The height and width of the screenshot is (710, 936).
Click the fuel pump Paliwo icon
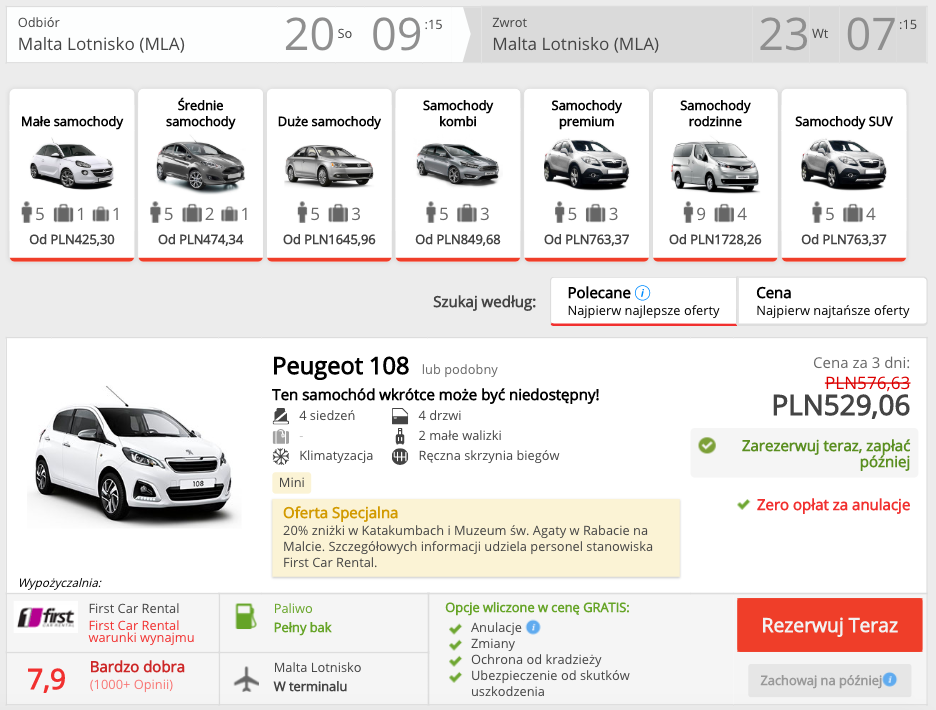click(245, 617)
